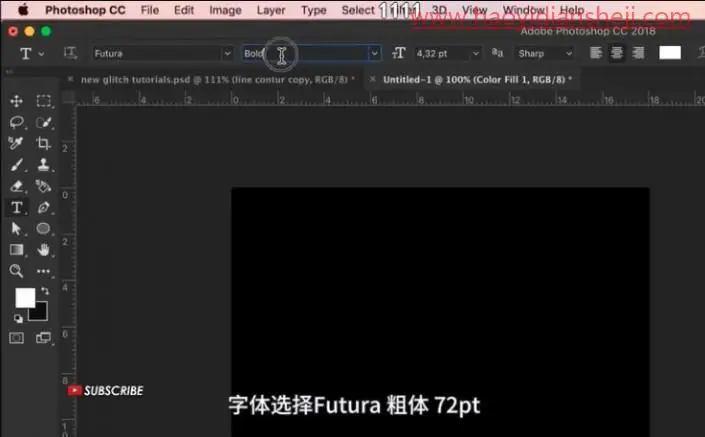Select the Eraser tool
Screen dimensions: 705x437
click(17, 186)
